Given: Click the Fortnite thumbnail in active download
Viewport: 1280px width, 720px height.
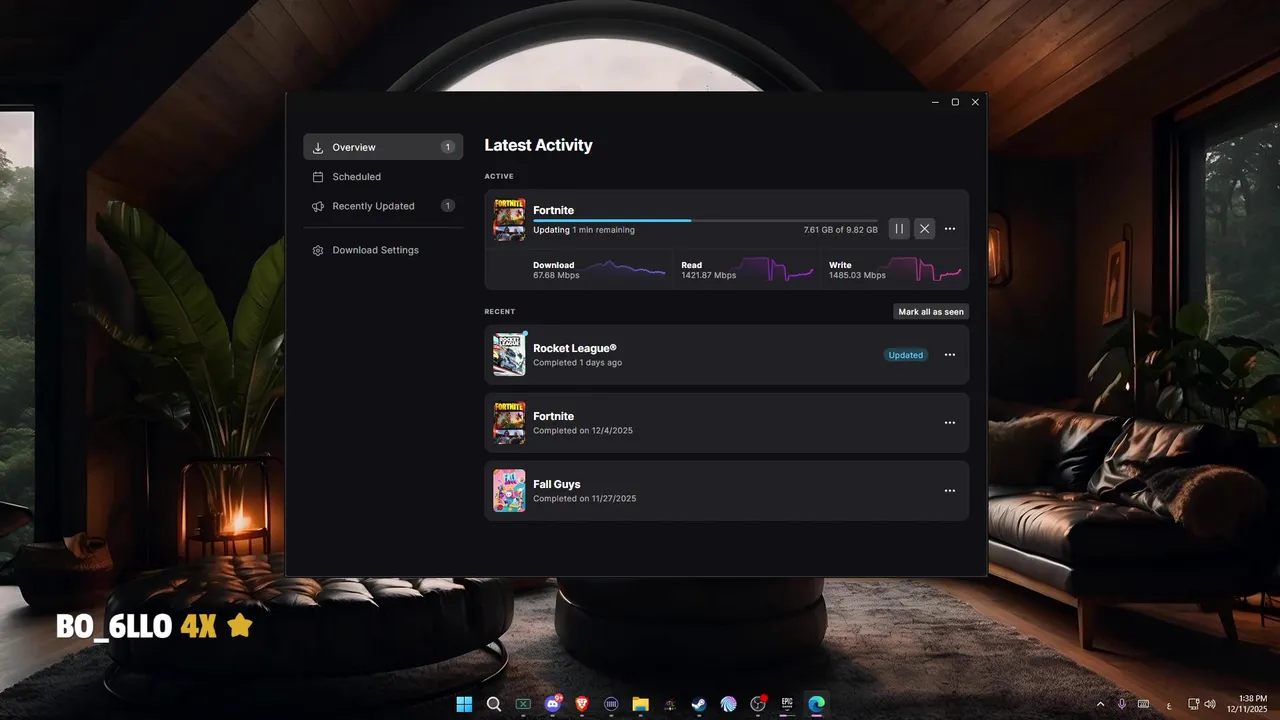Looking at the screenshot, I should coord(509,219).
